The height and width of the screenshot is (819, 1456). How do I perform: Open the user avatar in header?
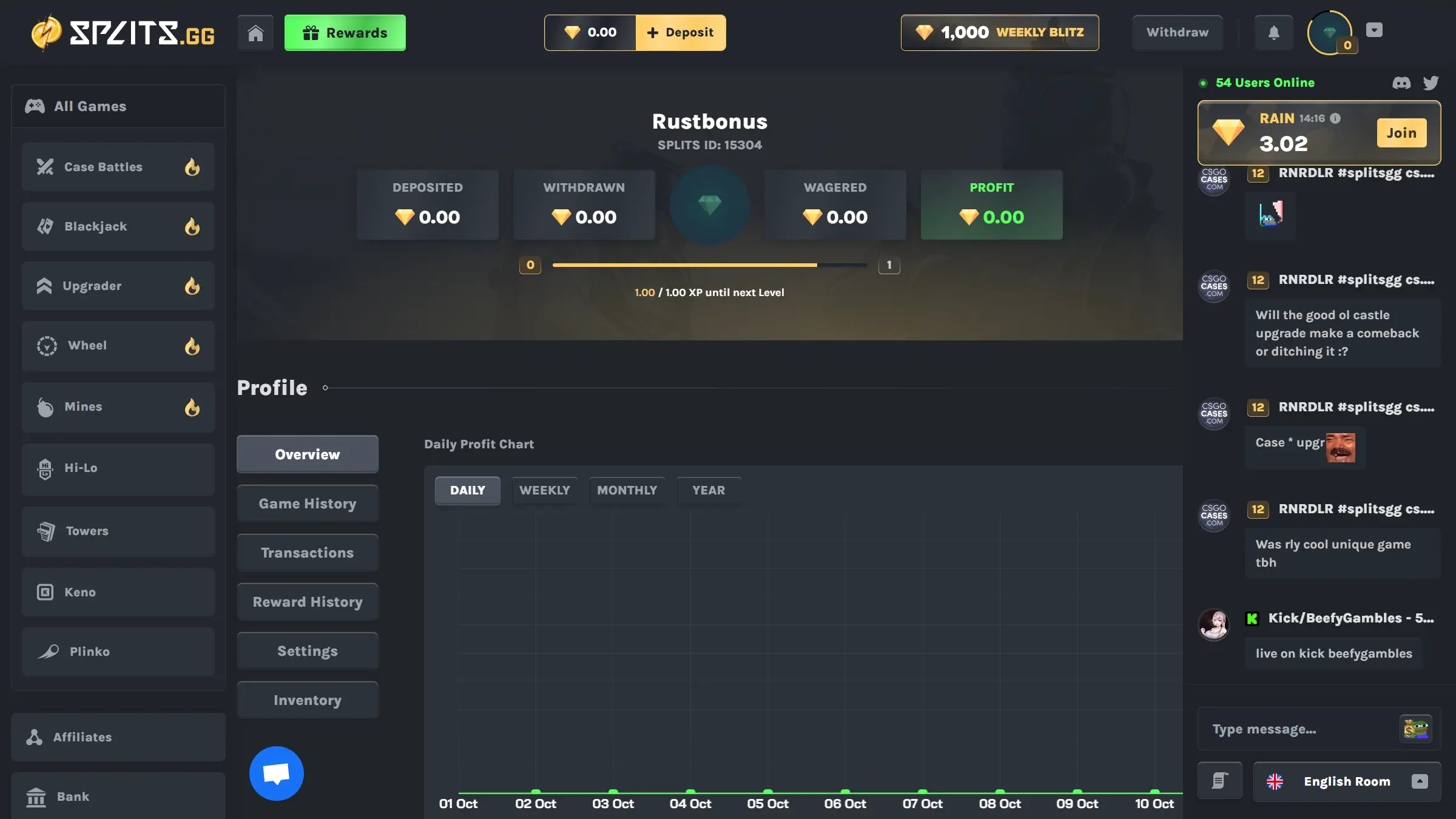1330,33
